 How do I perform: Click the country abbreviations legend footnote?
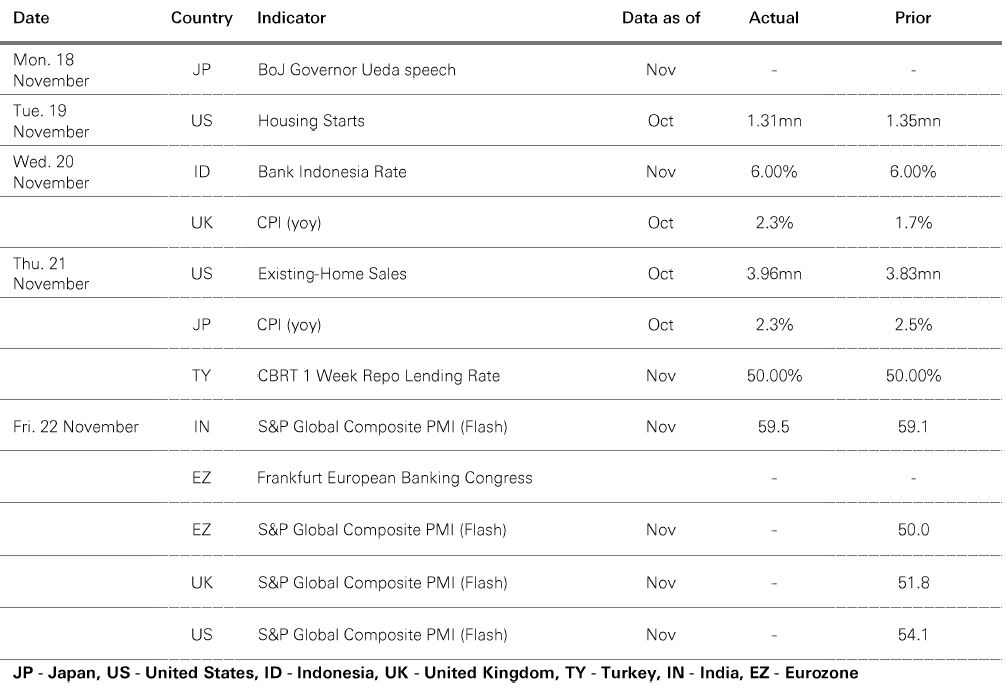point(435,673)
